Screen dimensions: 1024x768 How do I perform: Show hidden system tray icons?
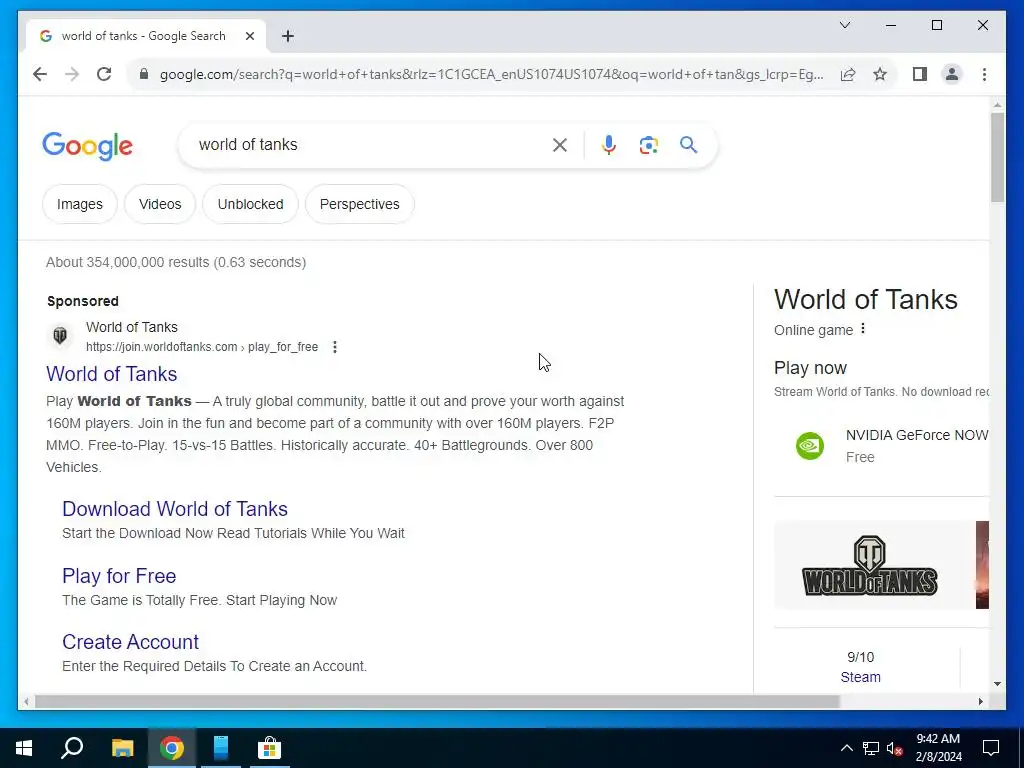click(x=846, y=748)
